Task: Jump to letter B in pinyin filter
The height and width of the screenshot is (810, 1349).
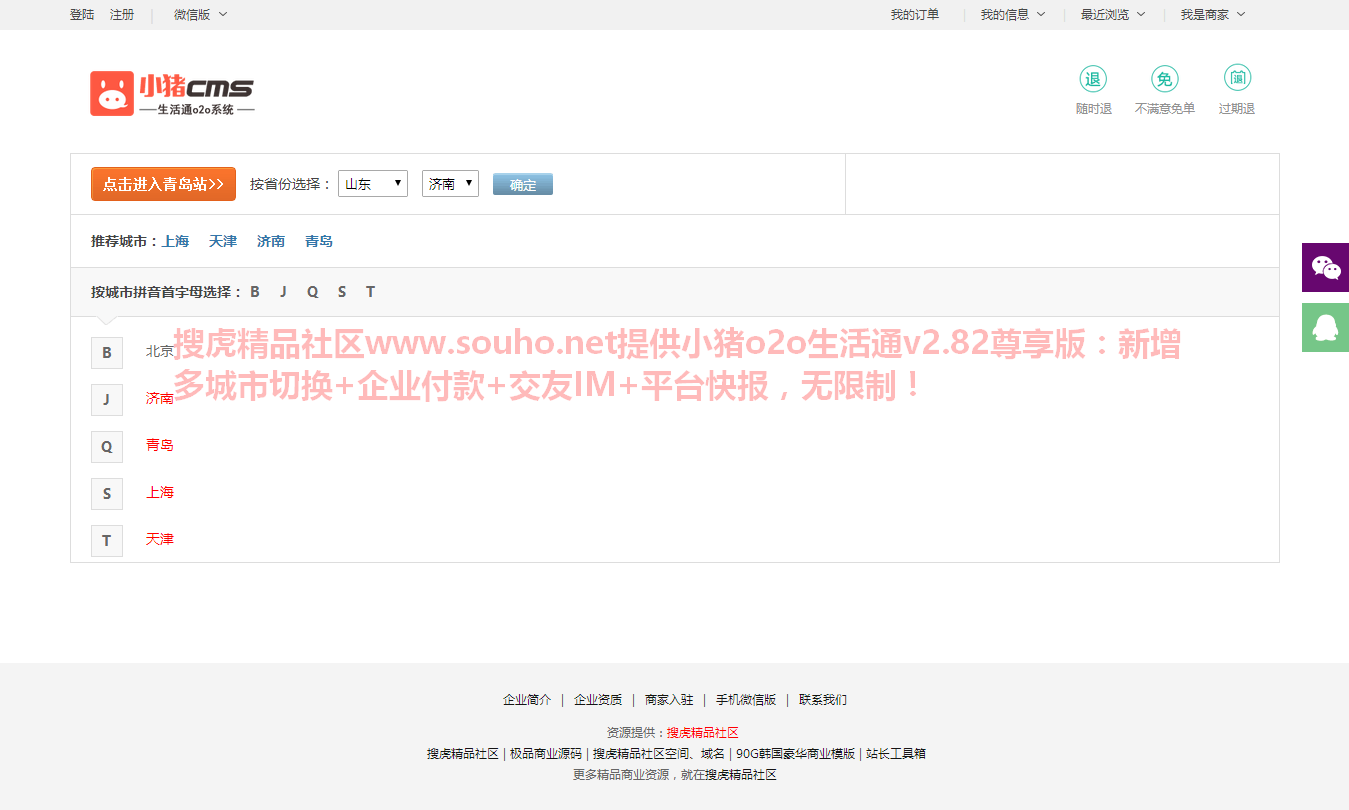Action: click(x=255, y=292)
